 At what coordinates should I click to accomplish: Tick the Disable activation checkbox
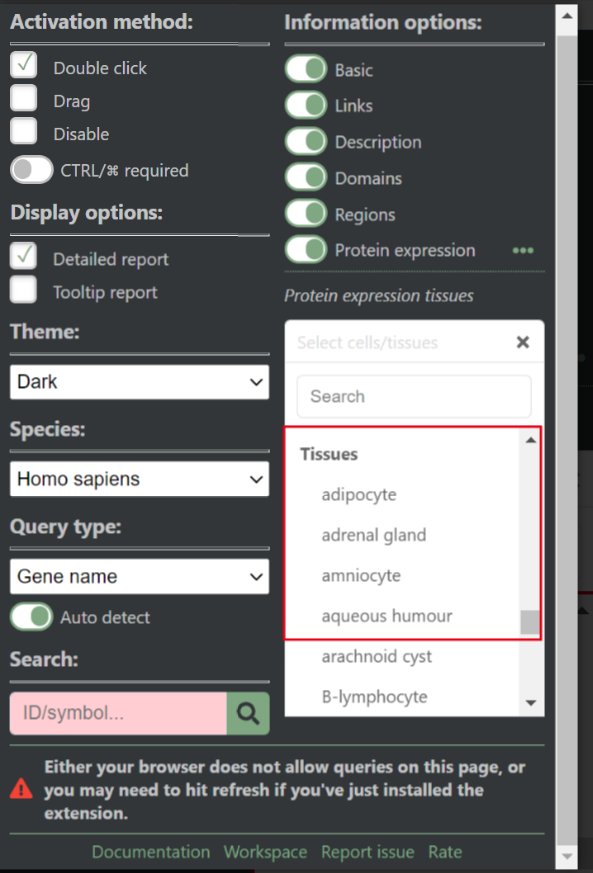[23, 131]
